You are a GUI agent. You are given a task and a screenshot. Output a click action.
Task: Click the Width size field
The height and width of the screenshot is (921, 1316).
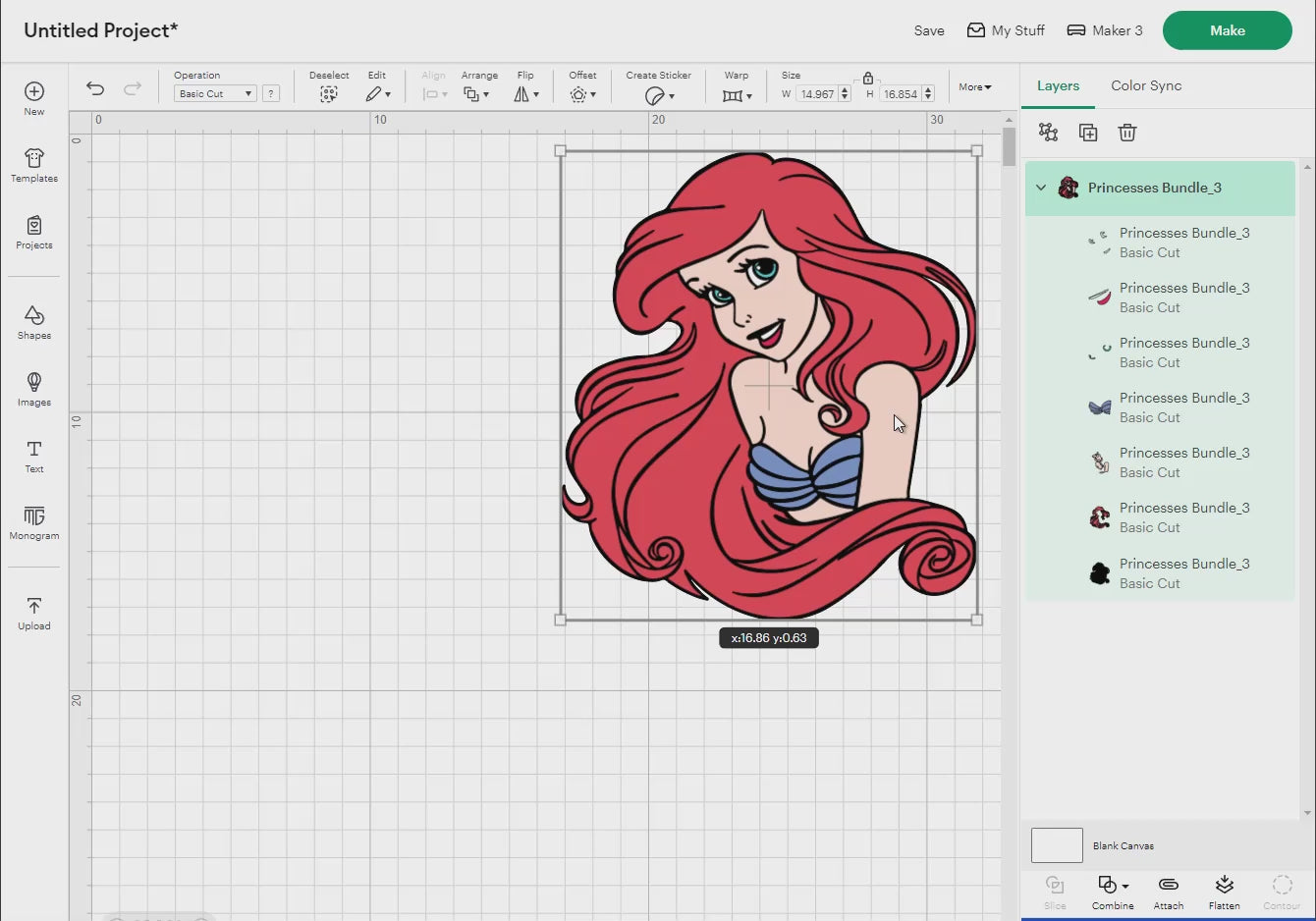[x=816, y=94]
